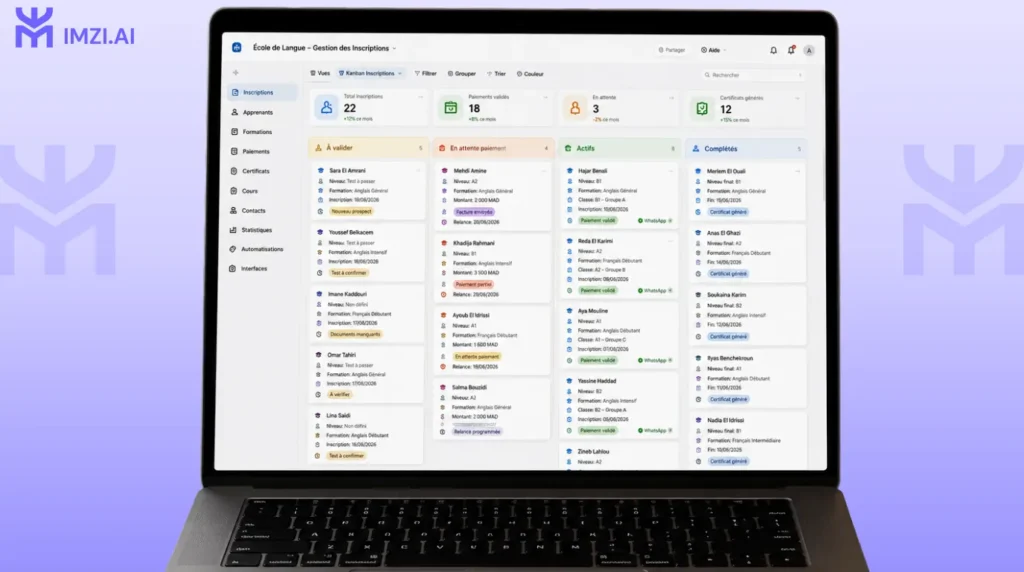Click the green icon in Actifs header

[568, 148]
